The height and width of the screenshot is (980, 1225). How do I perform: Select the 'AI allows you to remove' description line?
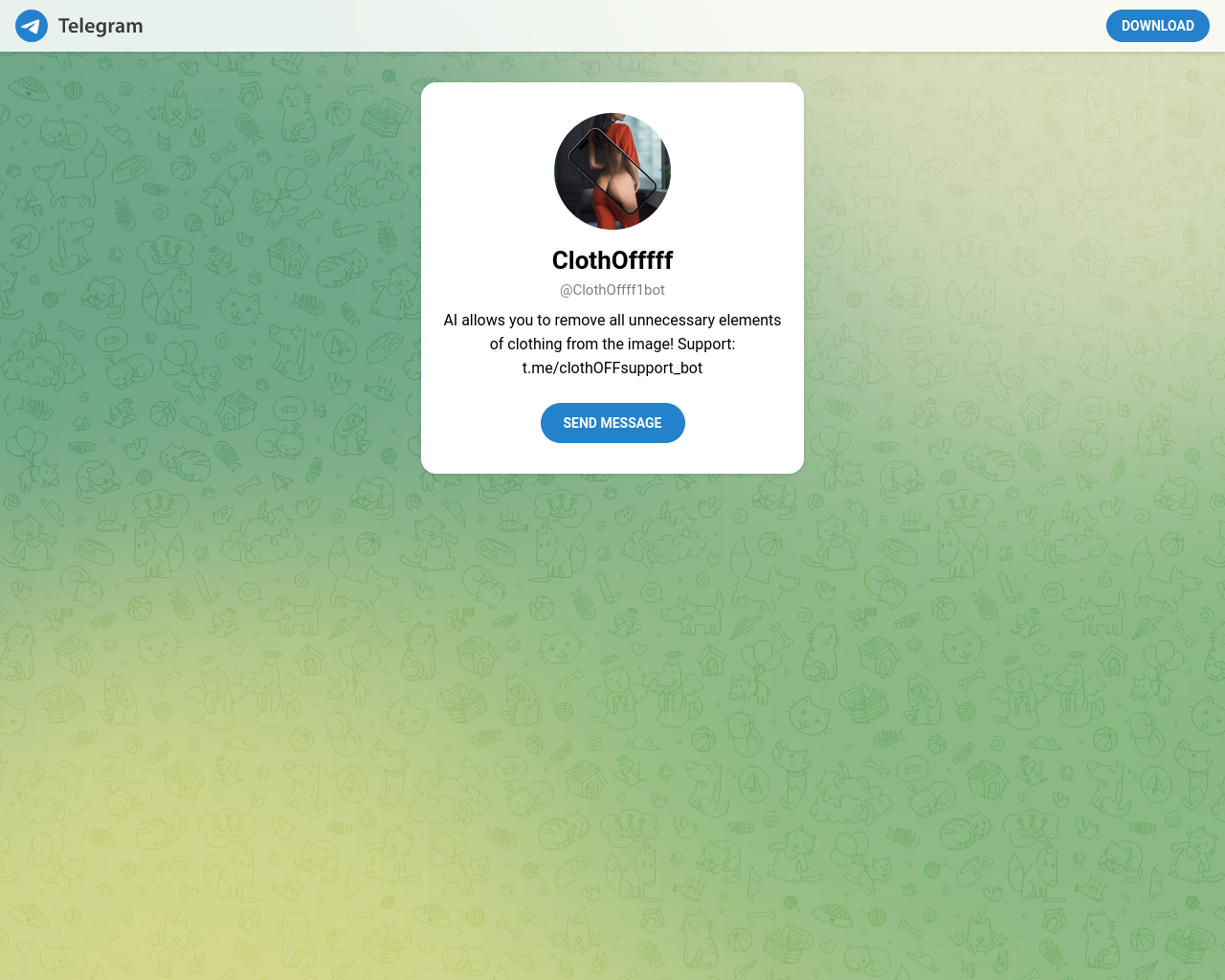coord(612,320)
